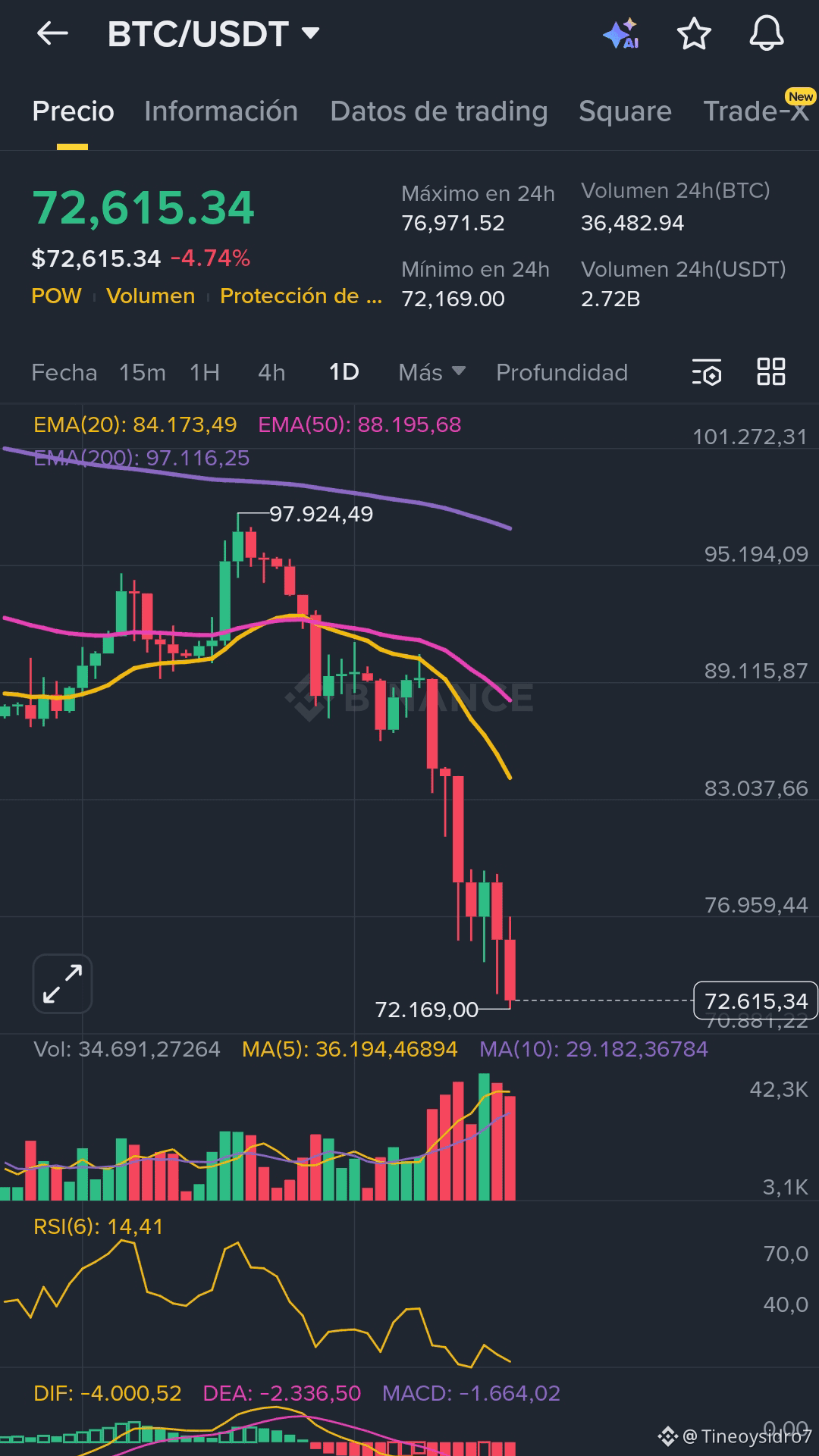Select the 15m timeframe

click(143, 372)
